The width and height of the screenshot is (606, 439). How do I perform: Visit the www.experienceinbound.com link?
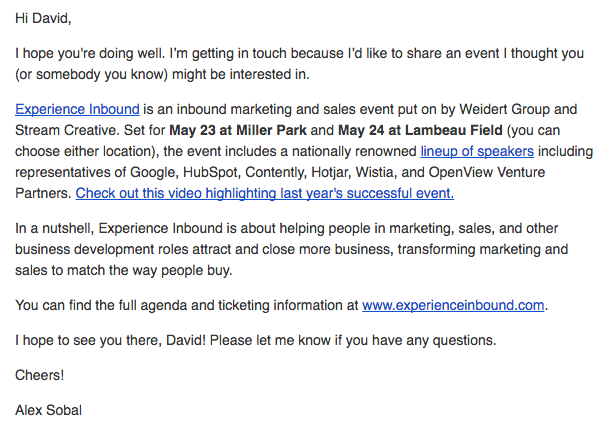(453, 305)
